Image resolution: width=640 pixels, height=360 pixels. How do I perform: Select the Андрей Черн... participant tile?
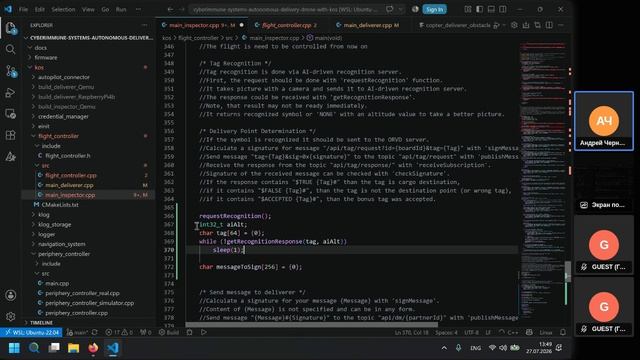[x=604, y=121]
